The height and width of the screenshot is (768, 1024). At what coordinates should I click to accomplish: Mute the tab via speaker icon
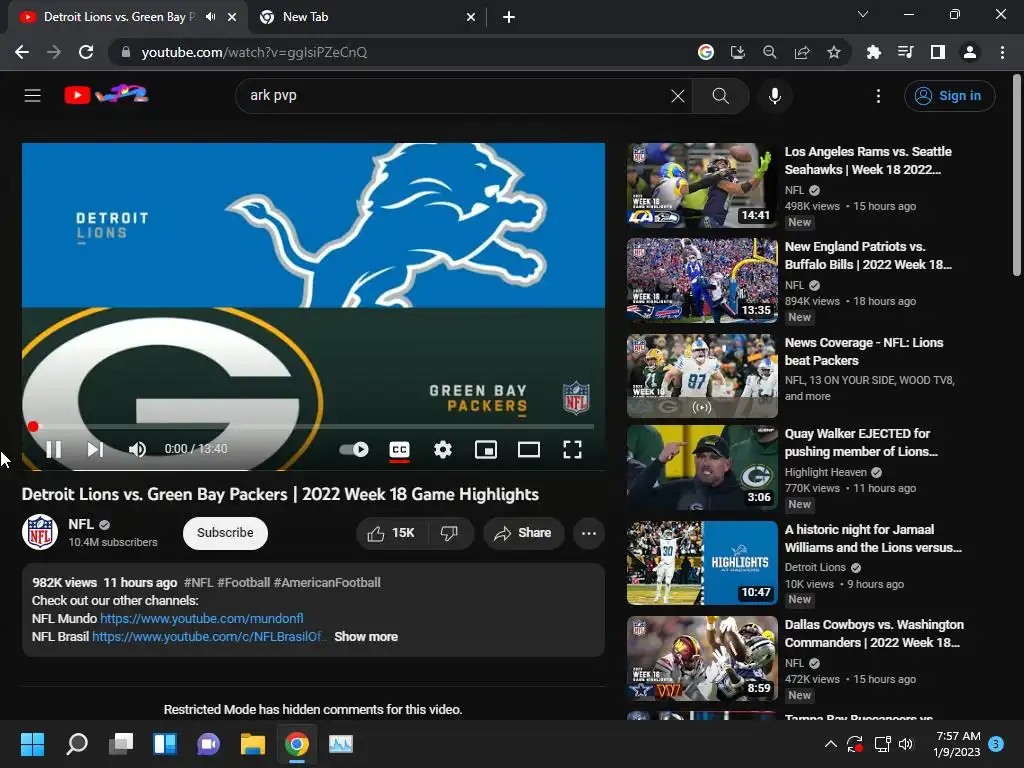(210, 17)
